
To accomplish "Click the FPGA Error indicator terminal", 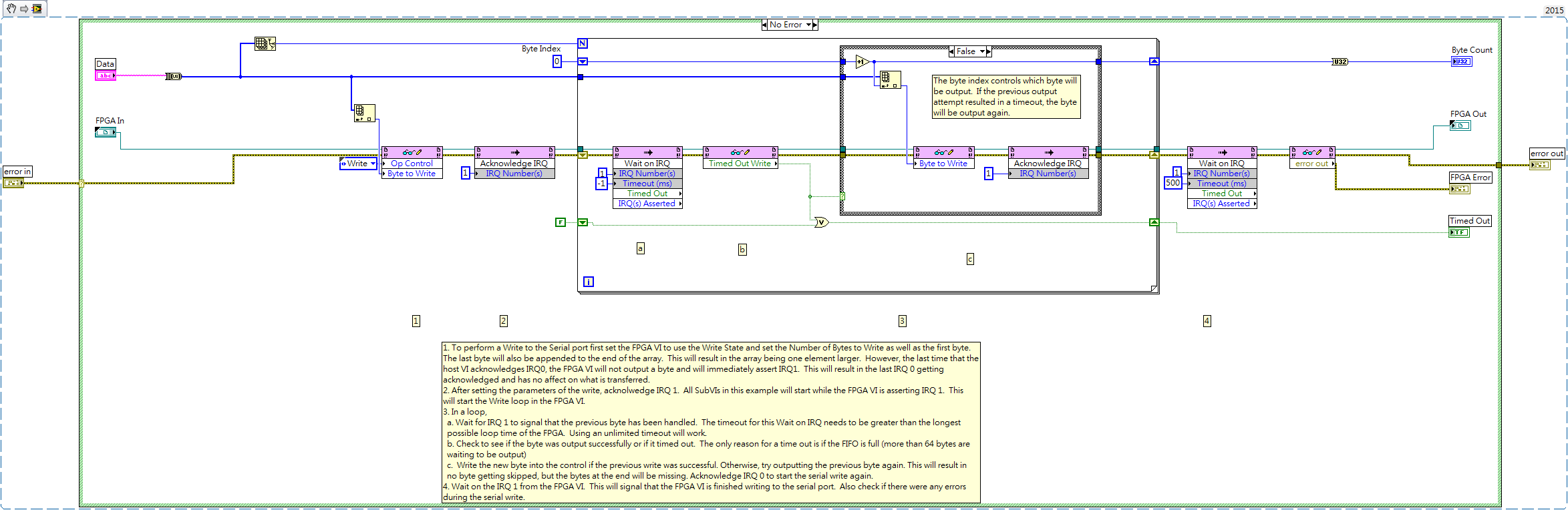I will 1459,189.
